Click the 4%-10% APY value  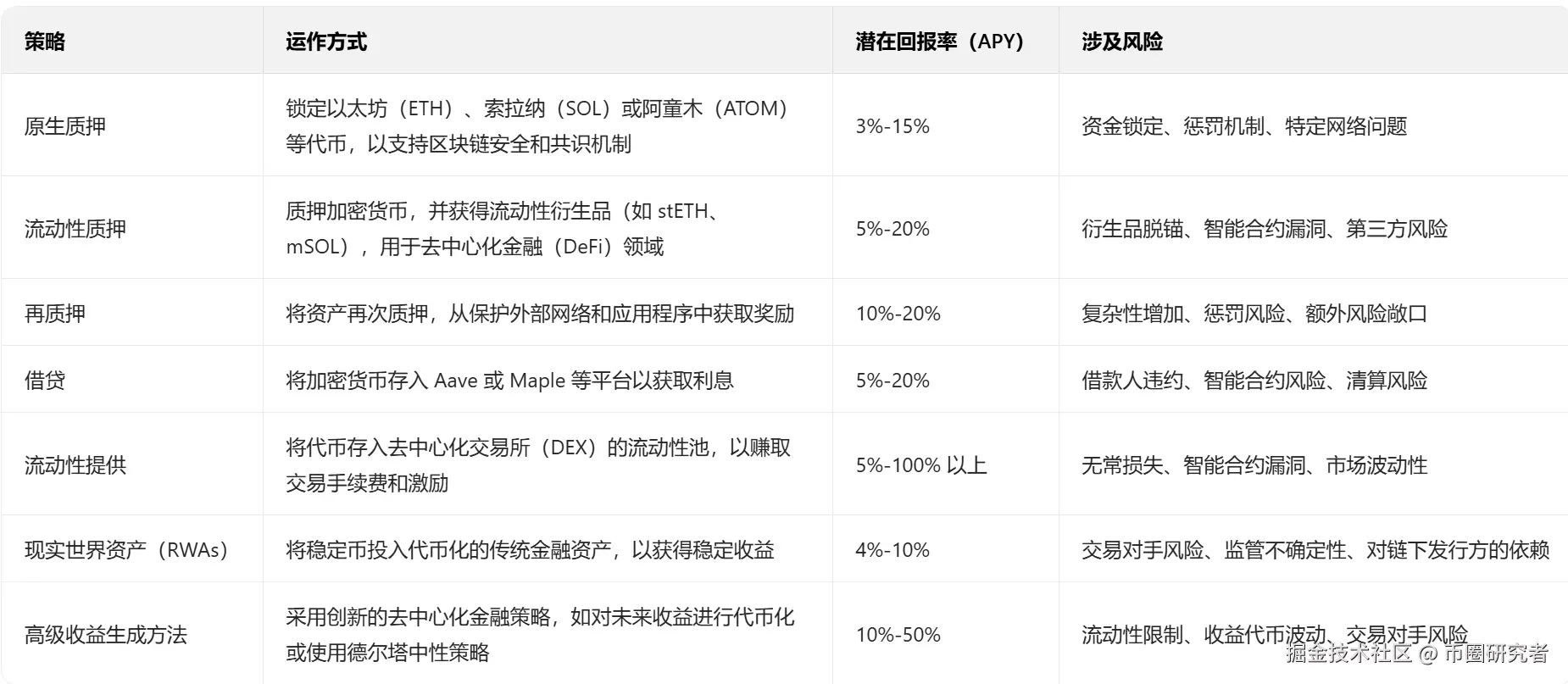point(892,550)
